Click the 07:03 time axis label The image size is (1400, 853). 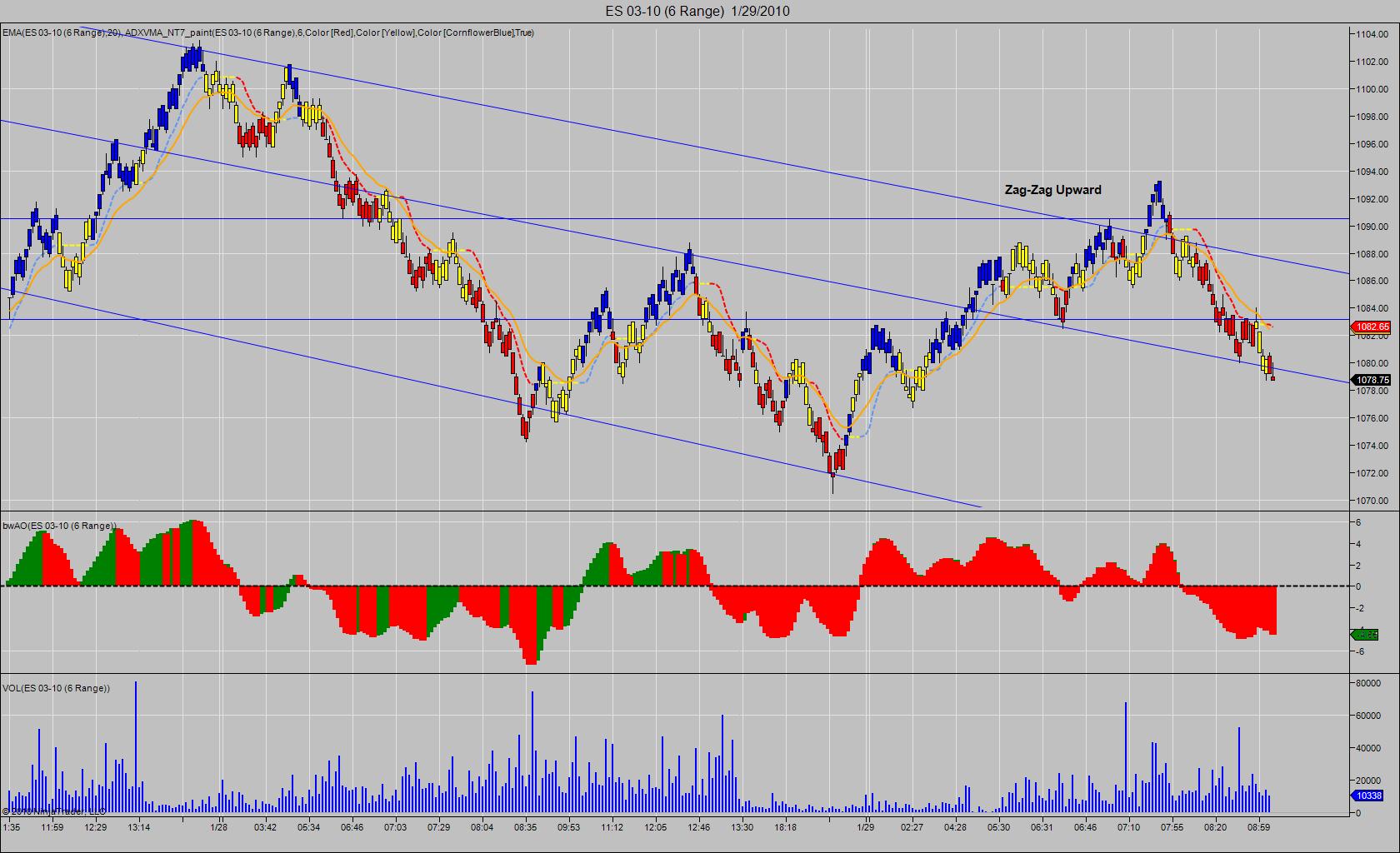pyautogui.click(x=396, y=827)
